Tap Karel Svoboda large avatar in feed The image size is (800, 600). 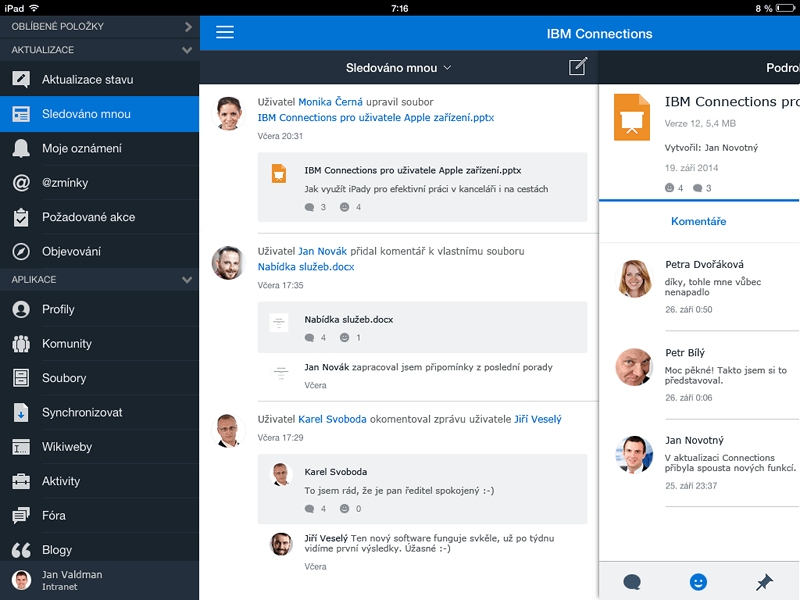pos(229,431)
